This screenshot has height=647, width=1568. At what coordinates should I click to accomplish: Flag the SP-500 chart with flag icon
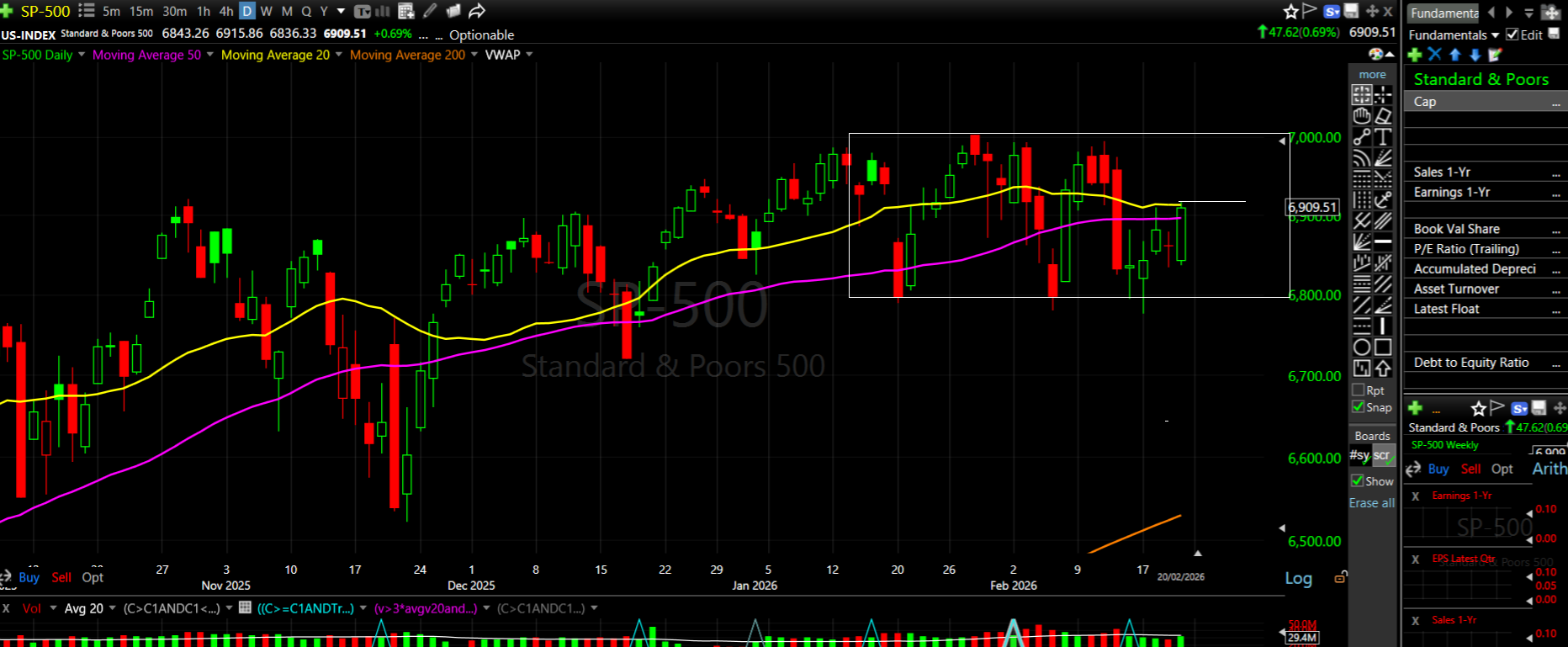pyautogui.click(x=1310, y=11)
